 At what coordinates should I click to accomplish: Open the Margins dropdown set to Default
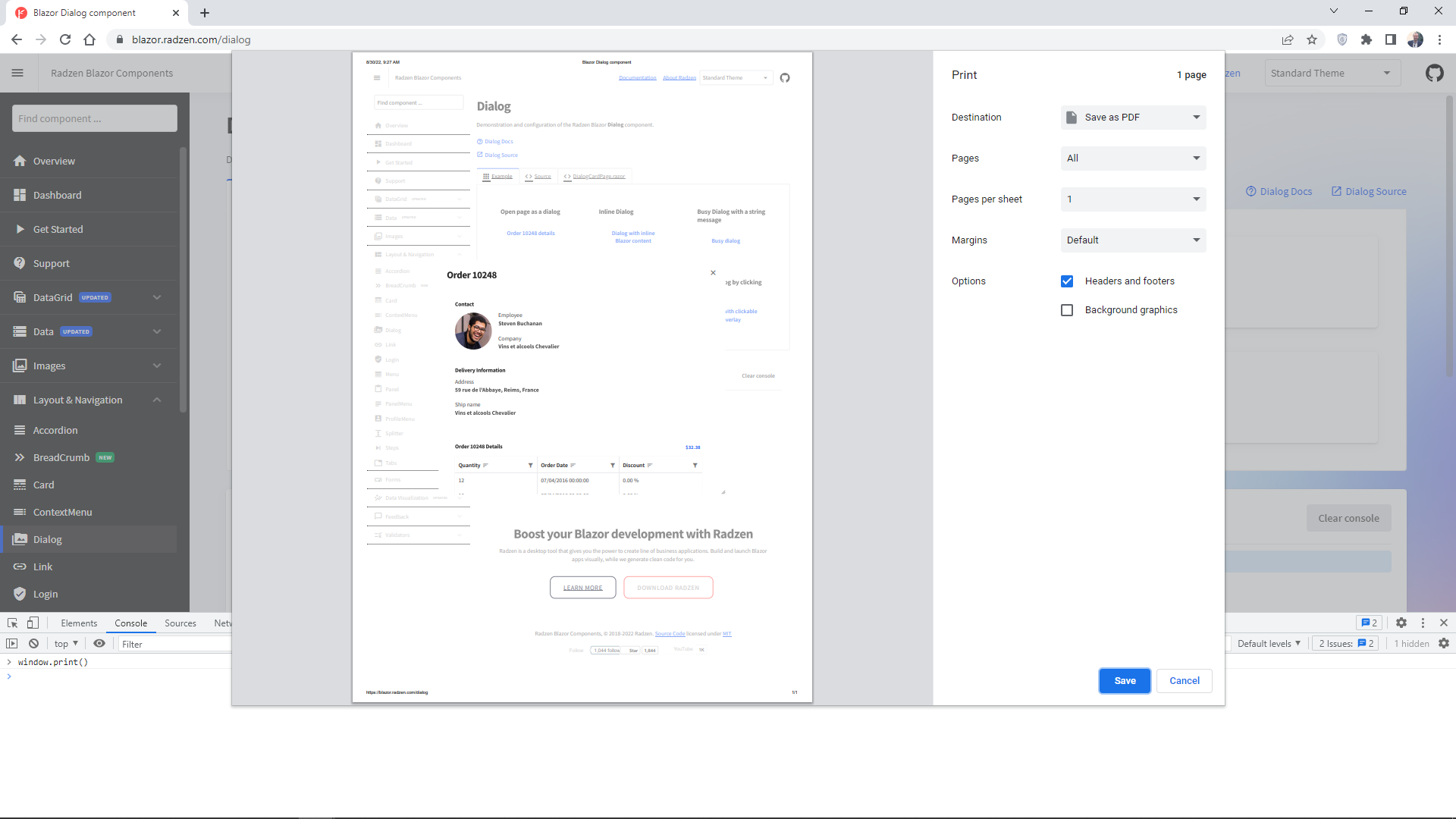tap(1133, 240)
